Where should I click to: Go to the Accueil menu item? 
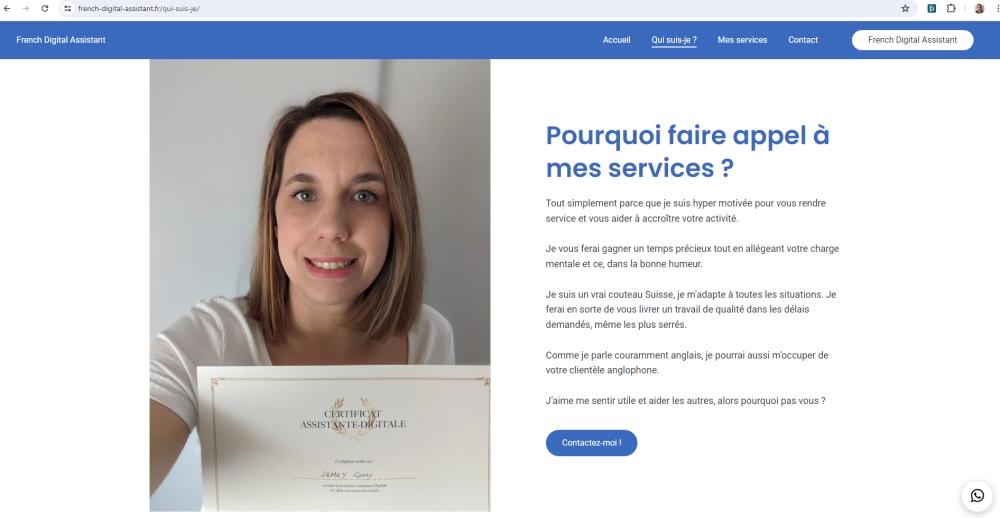[x=616, y=40]
